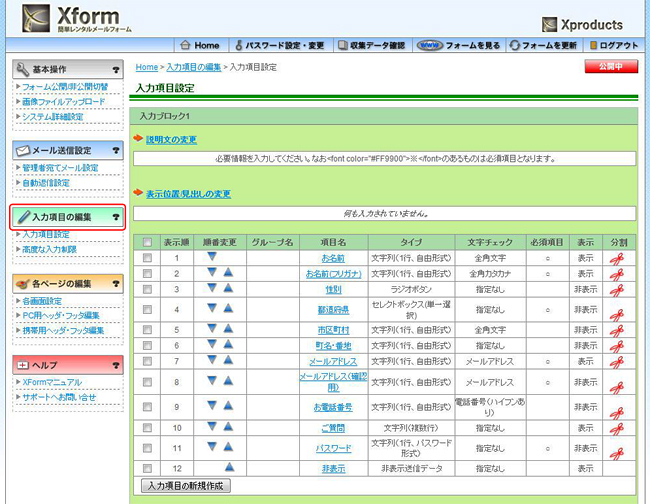Open the 説明文の変更 link

(x=171, y=140)
